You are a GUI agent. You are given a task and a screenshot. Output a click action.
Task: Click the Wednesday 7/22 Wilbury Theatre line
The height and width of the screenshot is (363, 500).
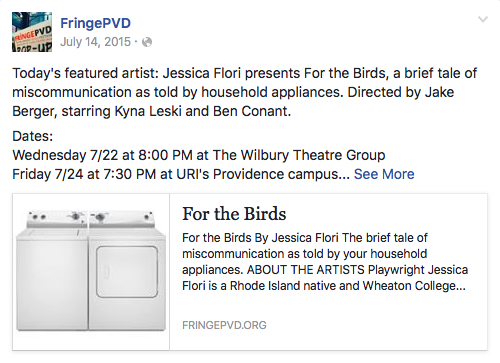199,155
